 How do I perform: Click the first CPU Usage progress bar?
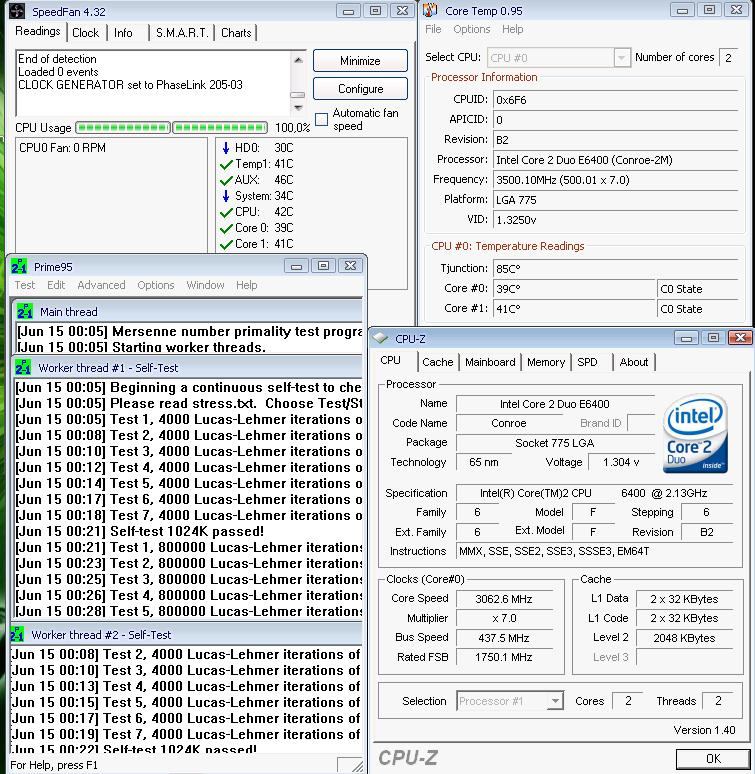pyautogui.click(x=122, y=127)
